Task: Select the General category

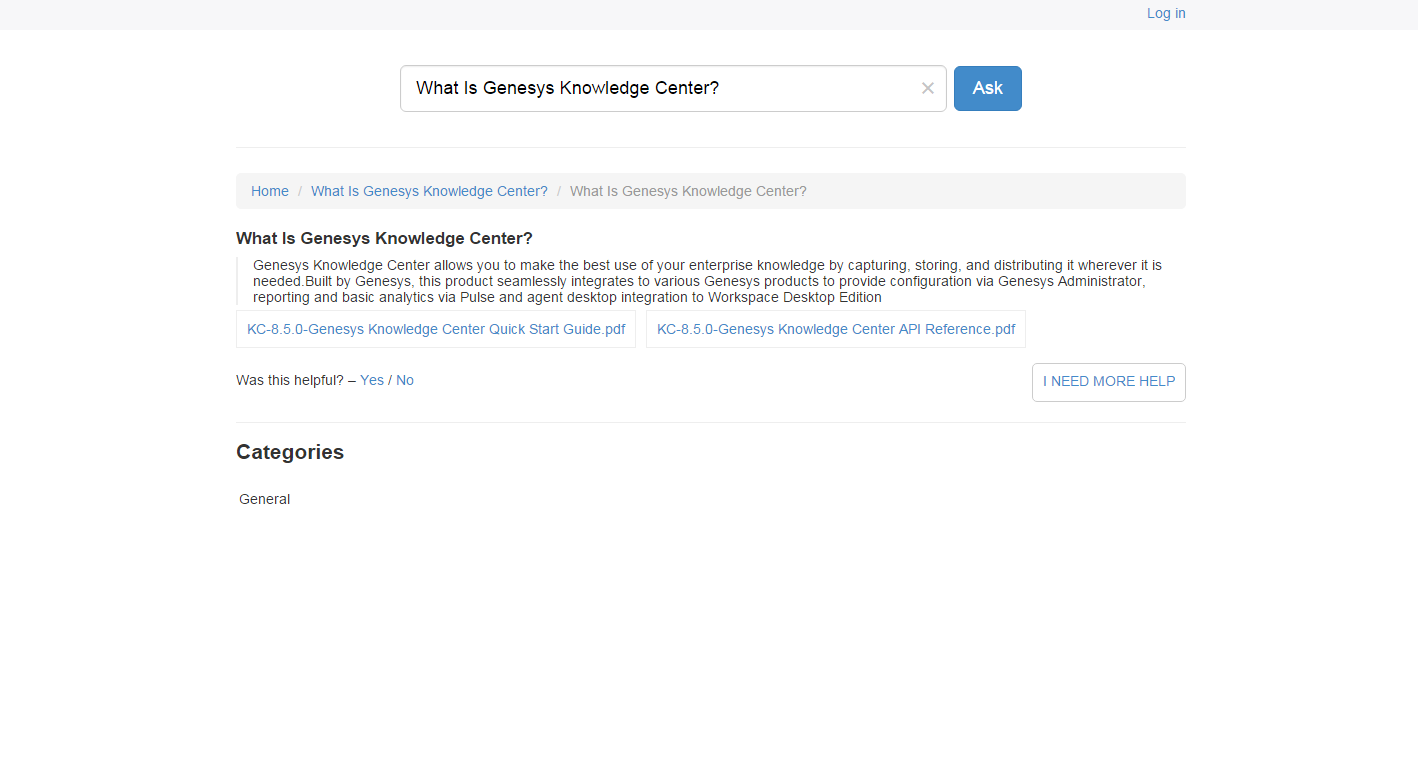Action: point(264,499)
